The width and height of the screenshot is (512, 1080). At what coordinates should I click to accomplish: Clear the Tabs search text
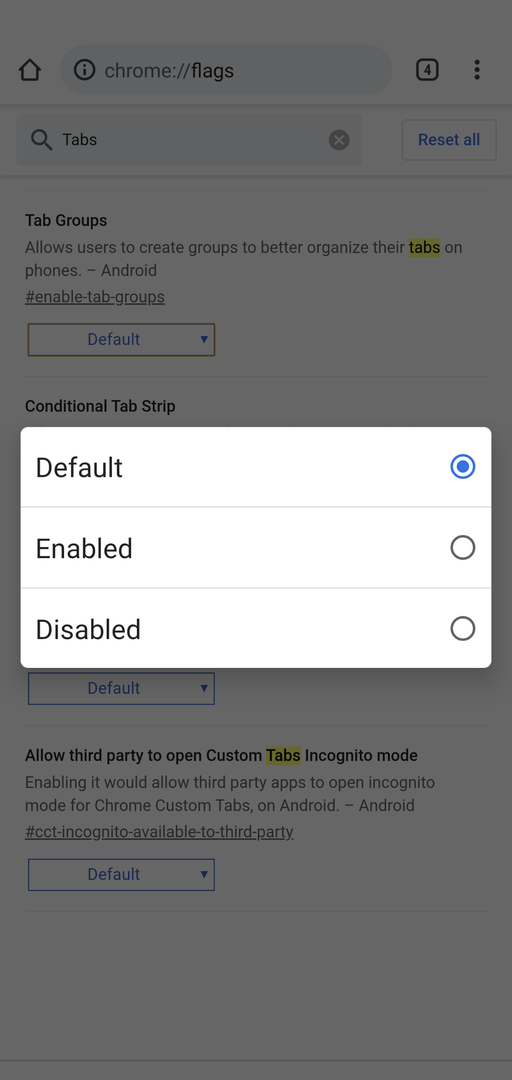click(339, 140)
